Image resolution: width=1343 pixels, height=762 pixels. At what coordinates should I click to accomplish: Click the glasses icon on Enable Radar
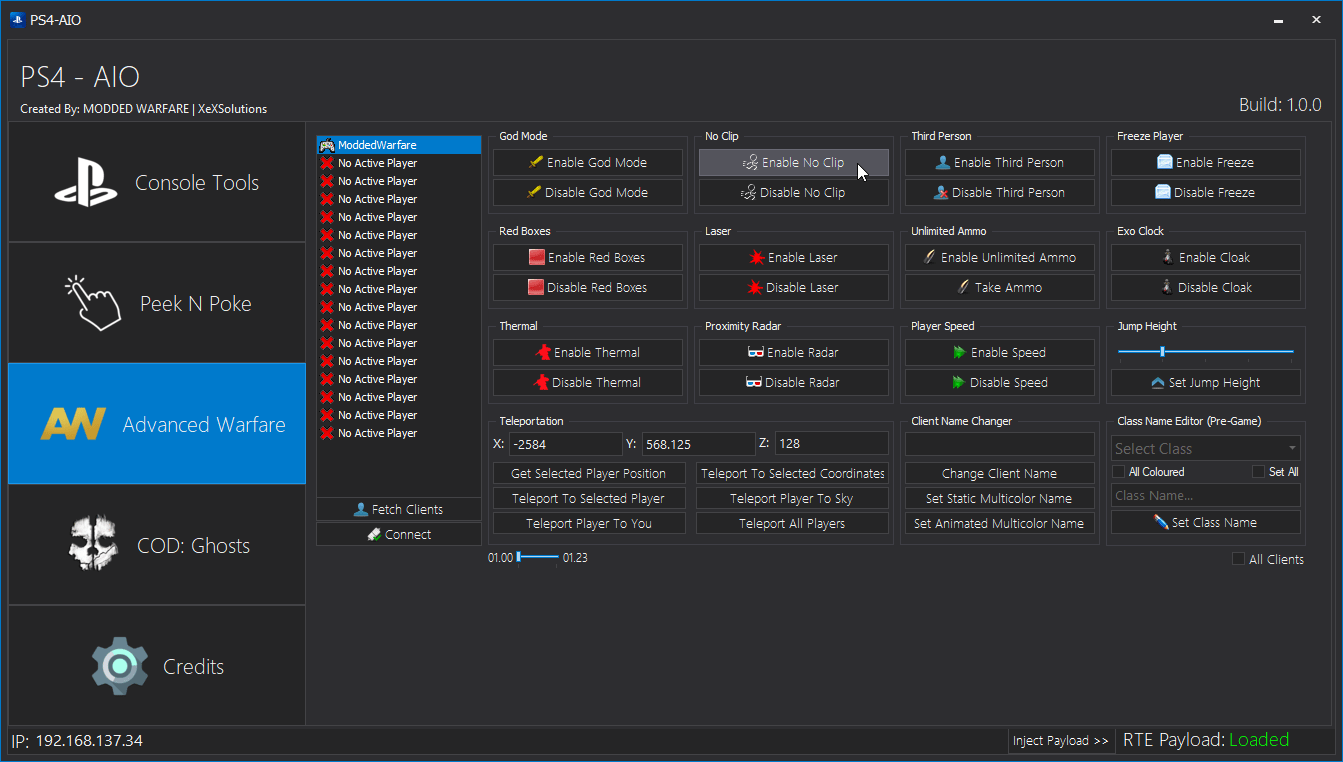click(x=756, y=352)
